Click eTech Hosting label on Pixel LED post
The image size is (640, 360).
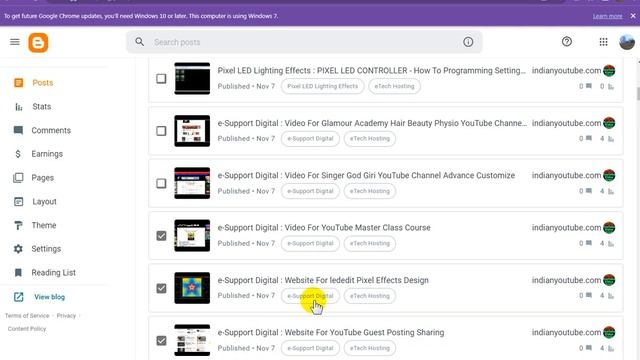tap(394, 86)
